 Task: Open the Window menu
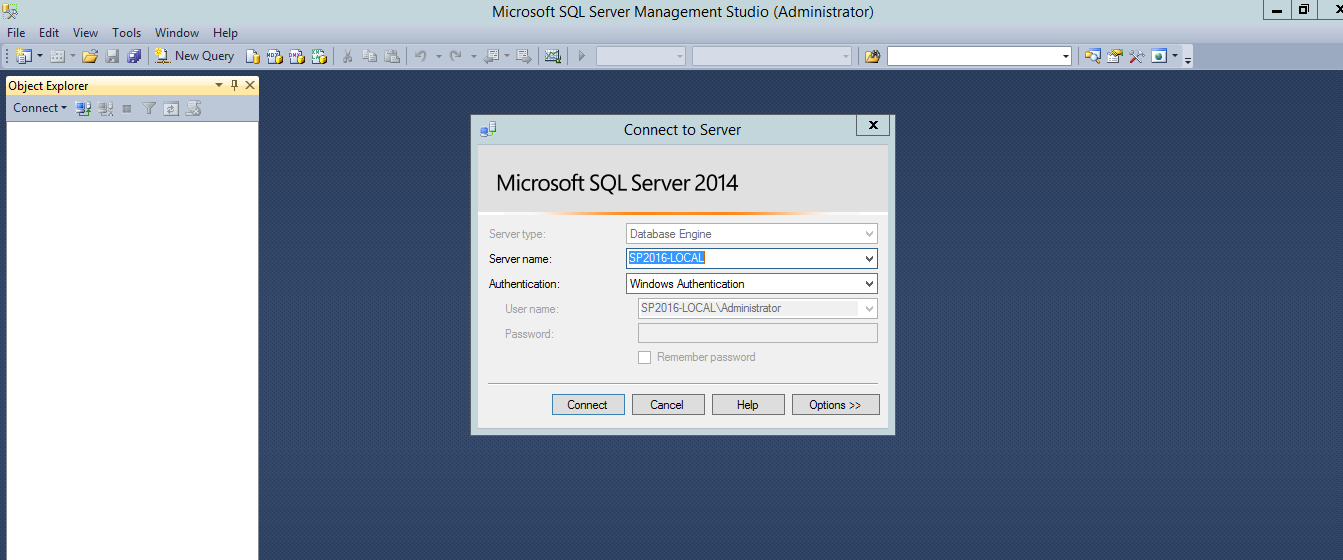tap(177, 33)
